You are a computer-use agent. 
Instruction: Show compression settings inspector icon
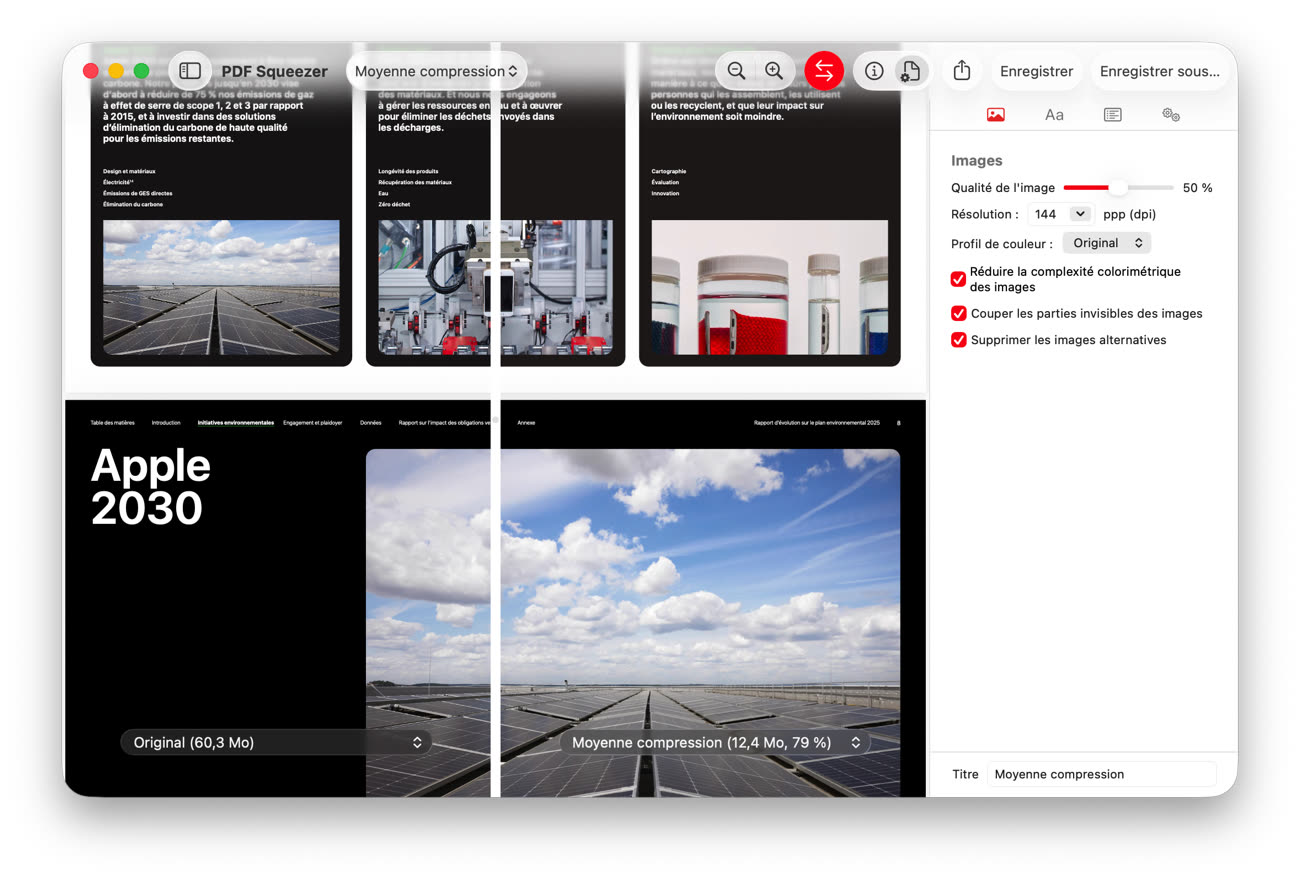(x=910, y=71)
